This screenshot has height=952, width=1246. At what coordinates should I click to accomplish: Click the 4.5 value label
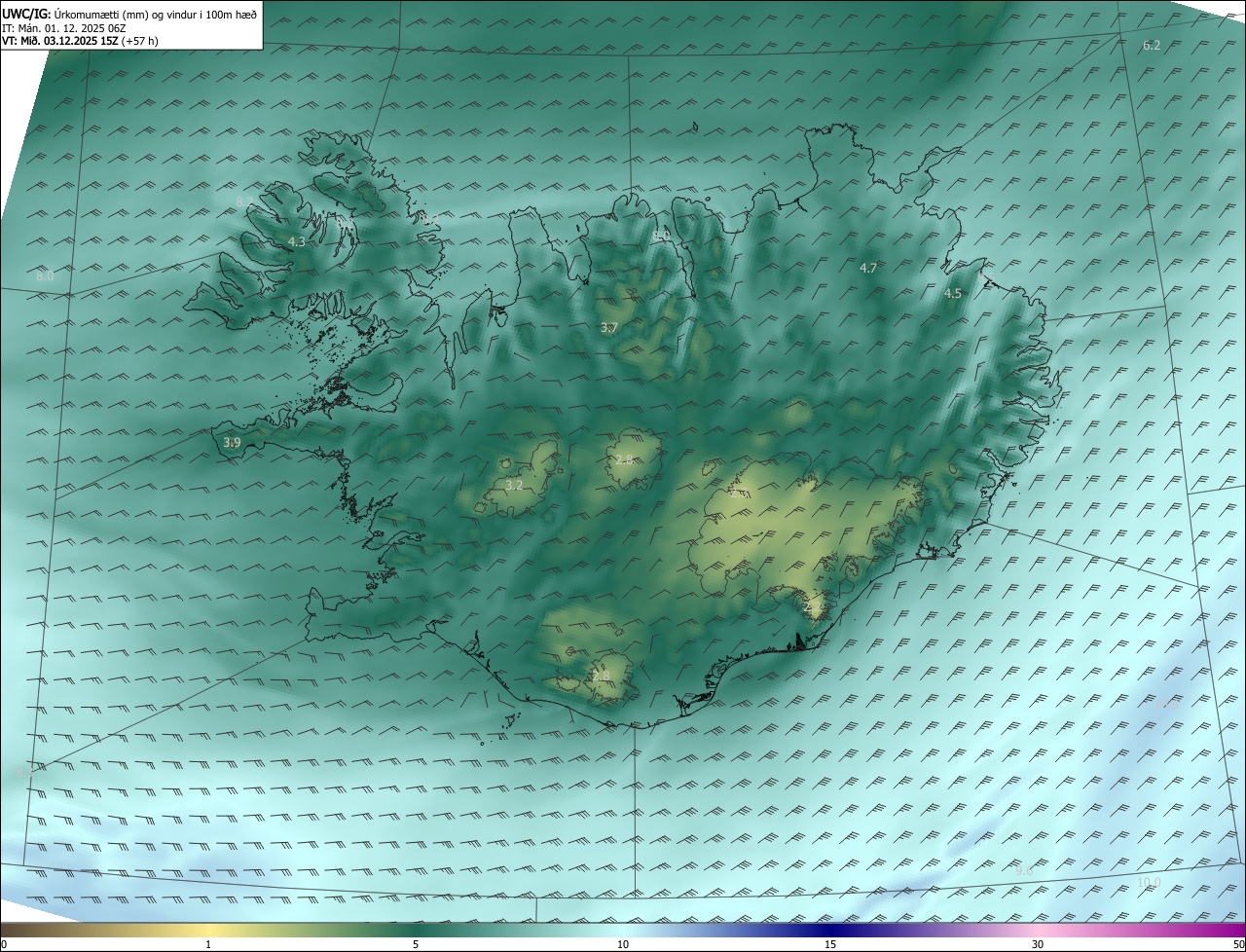pos(953,293)
